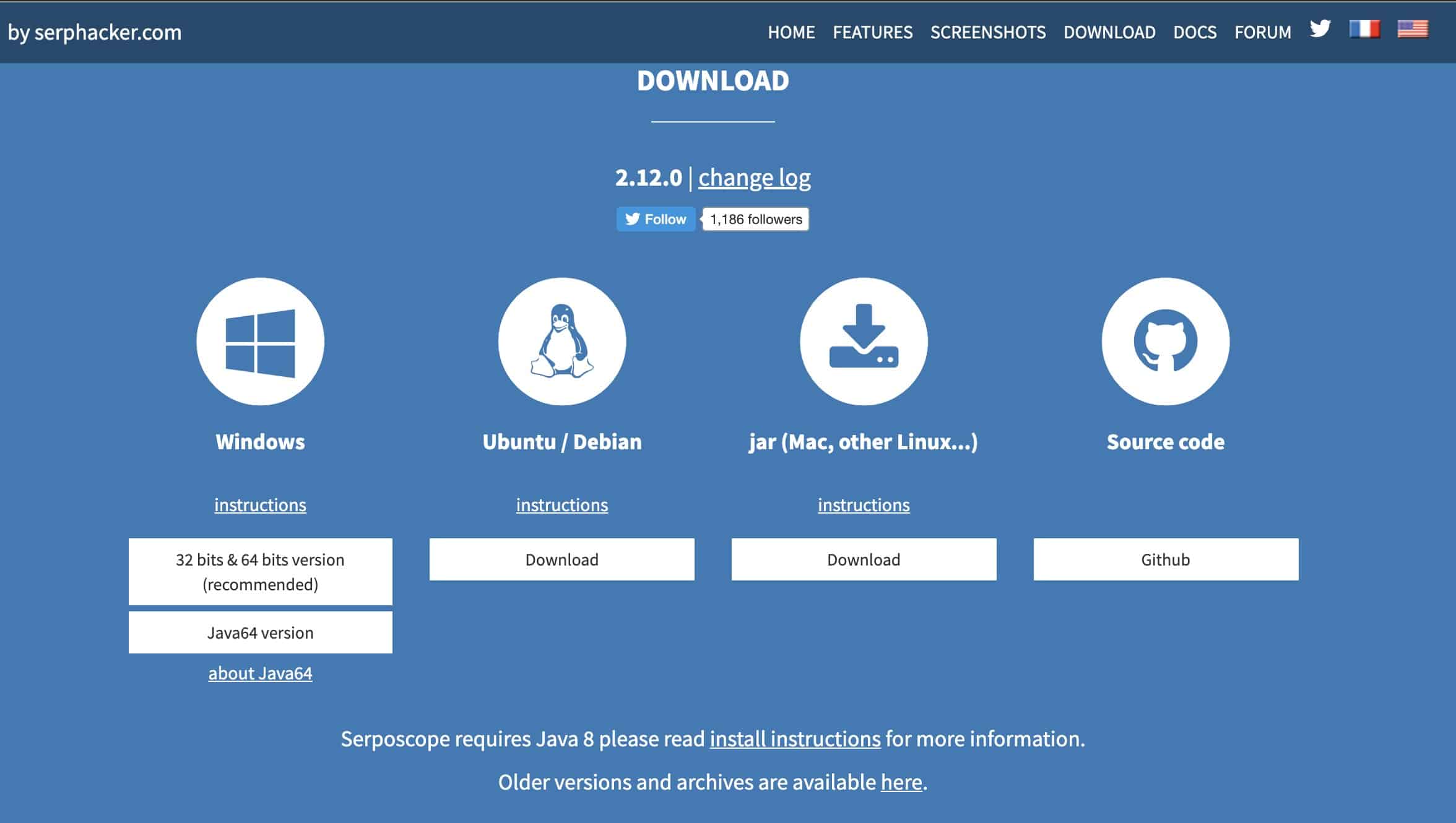
Task: Open jar instructions link
Action: tap(864, 505)
